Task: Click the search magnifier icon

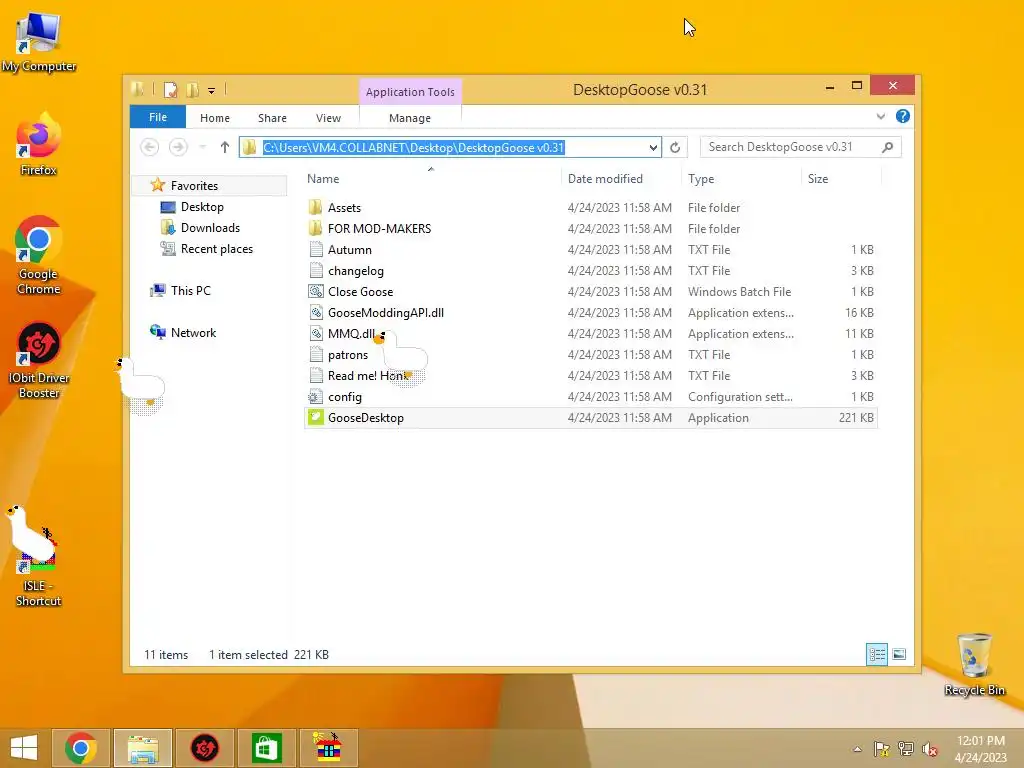Action: coord(888,147)
